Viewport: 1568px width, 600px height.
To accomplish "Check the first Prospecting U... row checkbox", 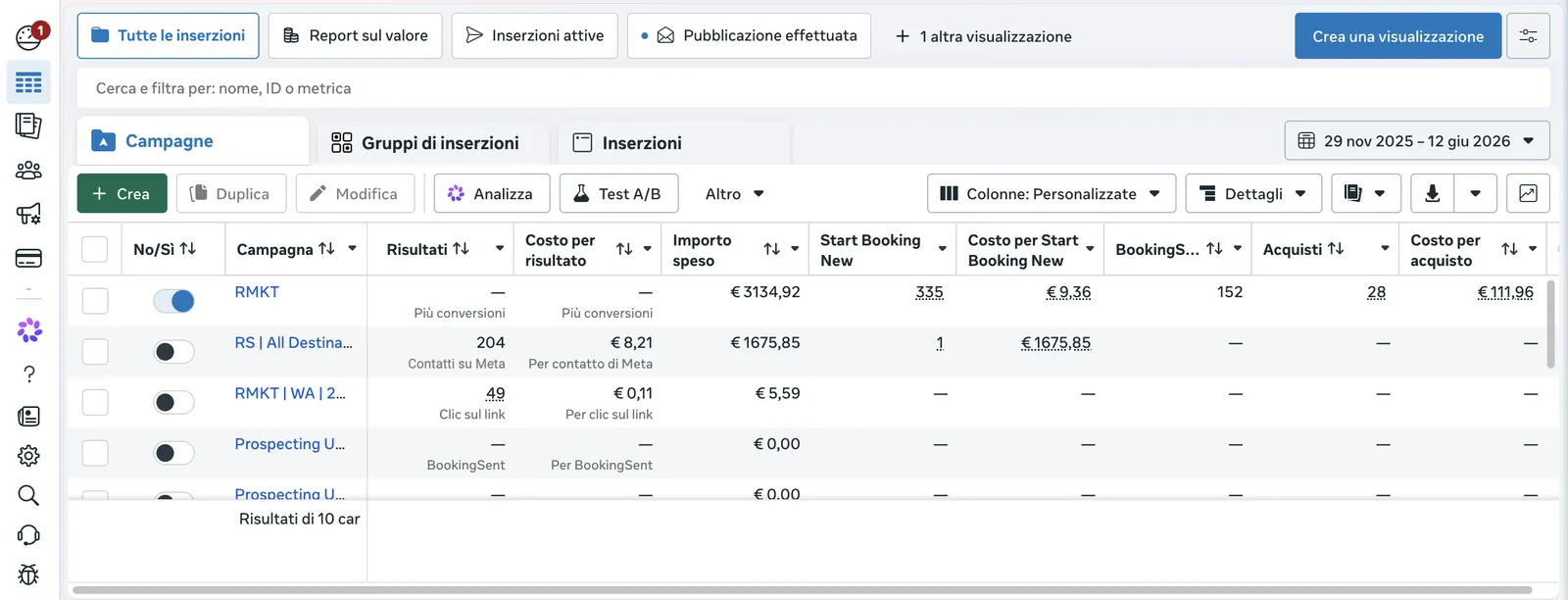I will point(95,453).
